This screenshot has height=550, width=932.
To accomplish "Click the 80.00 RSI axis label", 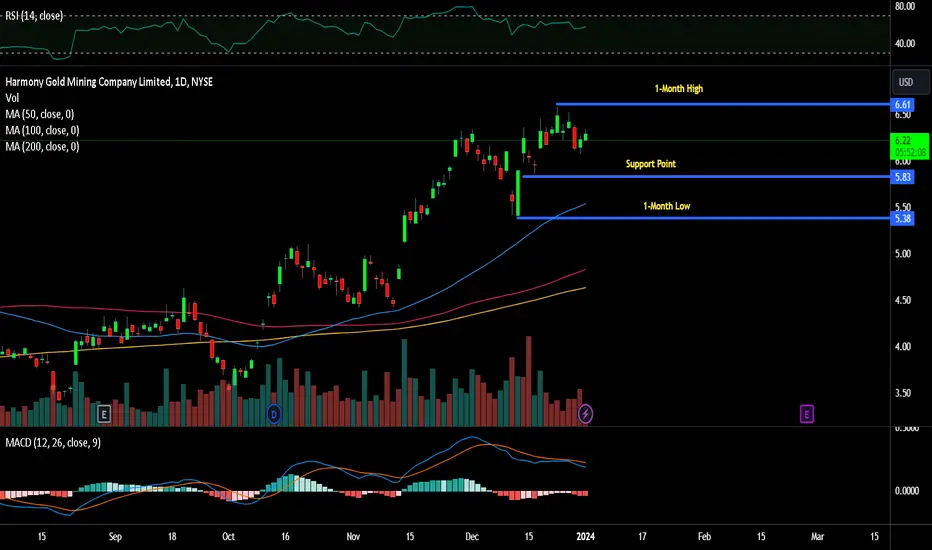I will tap(905, 7).
